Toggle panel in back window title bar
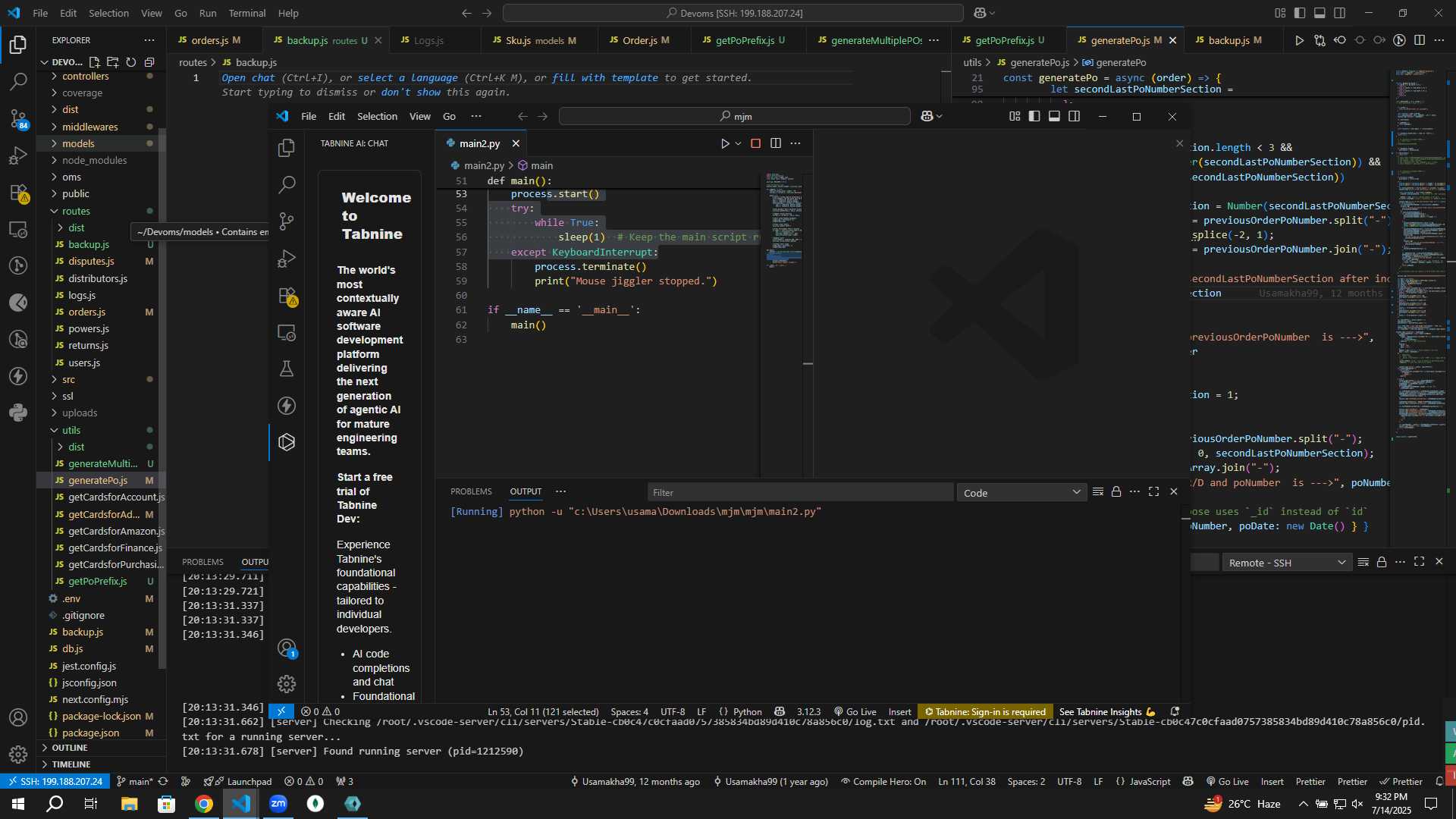 coord(1319,13)
